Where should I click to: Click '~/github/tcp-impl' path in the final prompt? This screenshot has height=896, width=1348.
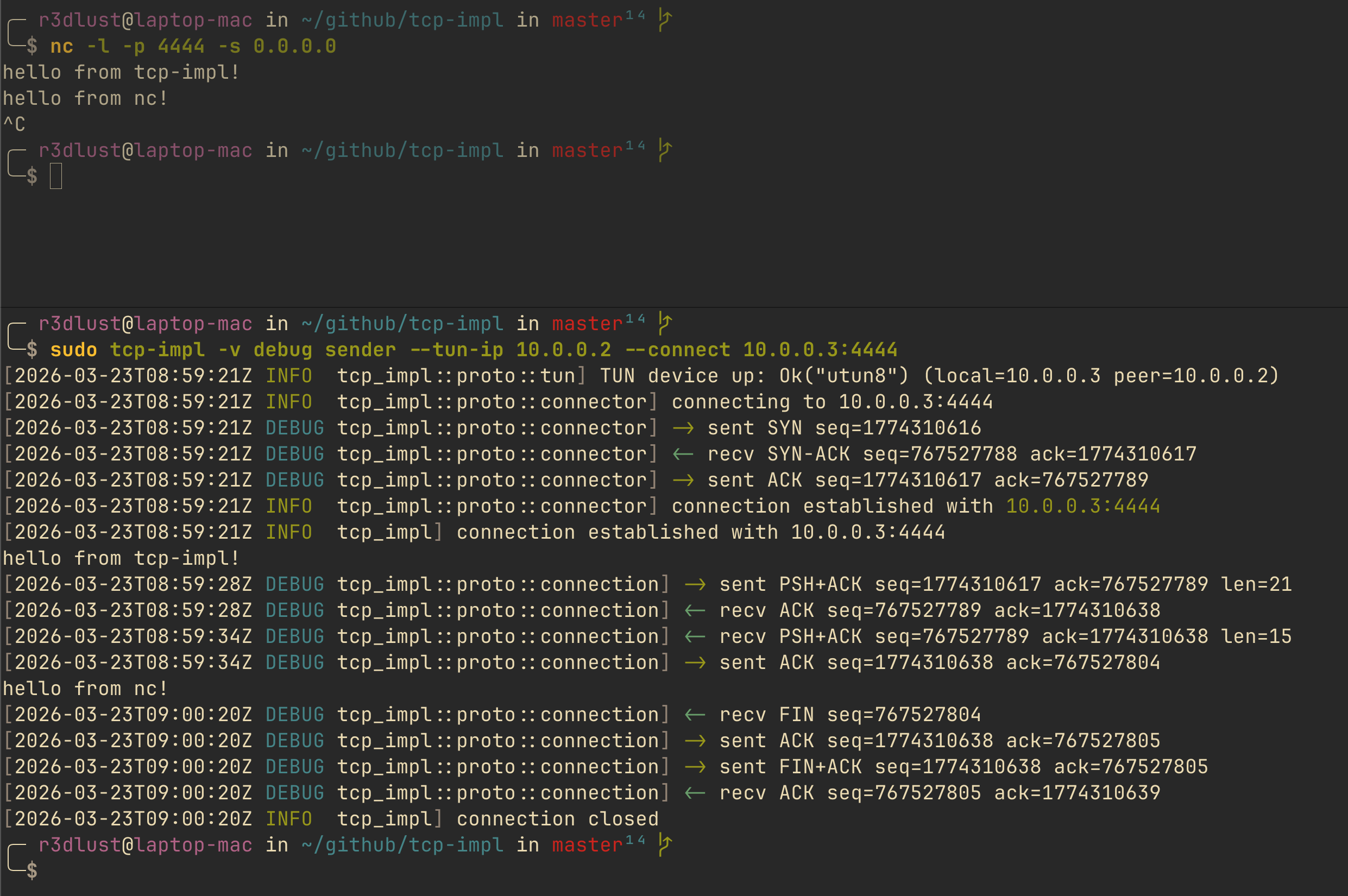click(402, 845)
